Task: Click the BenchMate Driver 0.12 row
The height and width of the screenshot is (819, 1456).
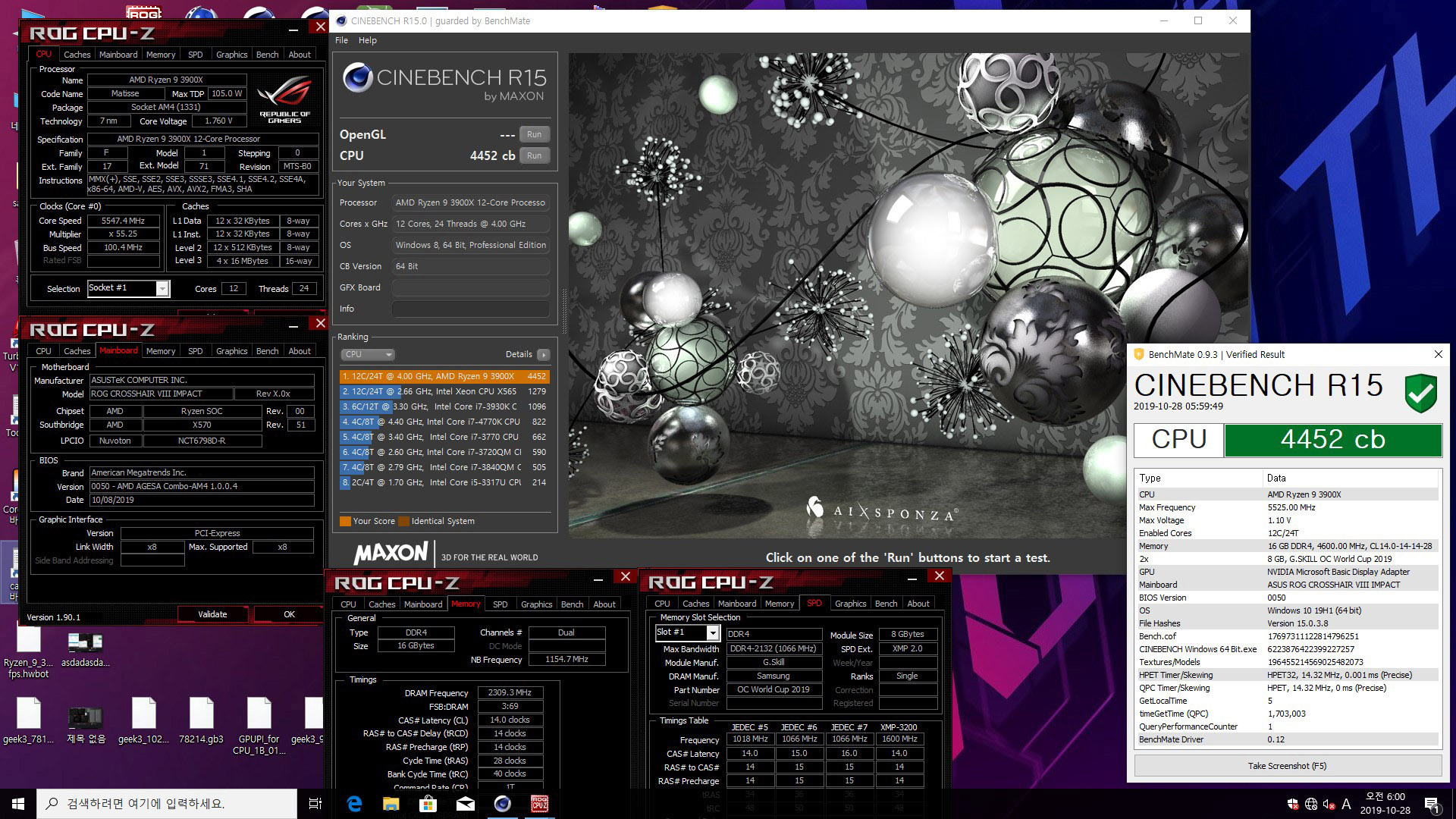Action: click(1287, 739)
